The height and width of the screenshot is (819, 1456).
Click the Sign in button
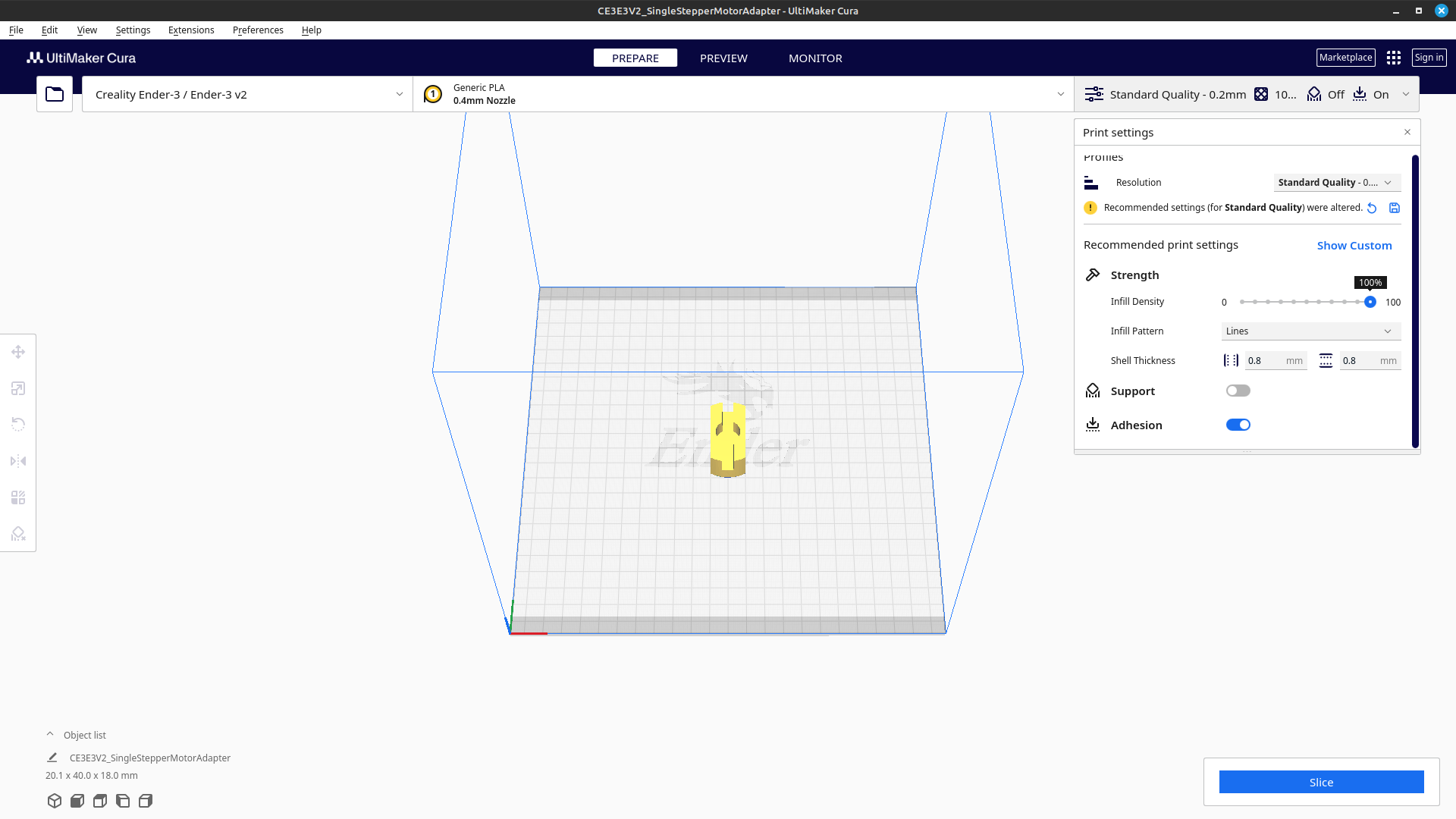tap(1429, 58)
